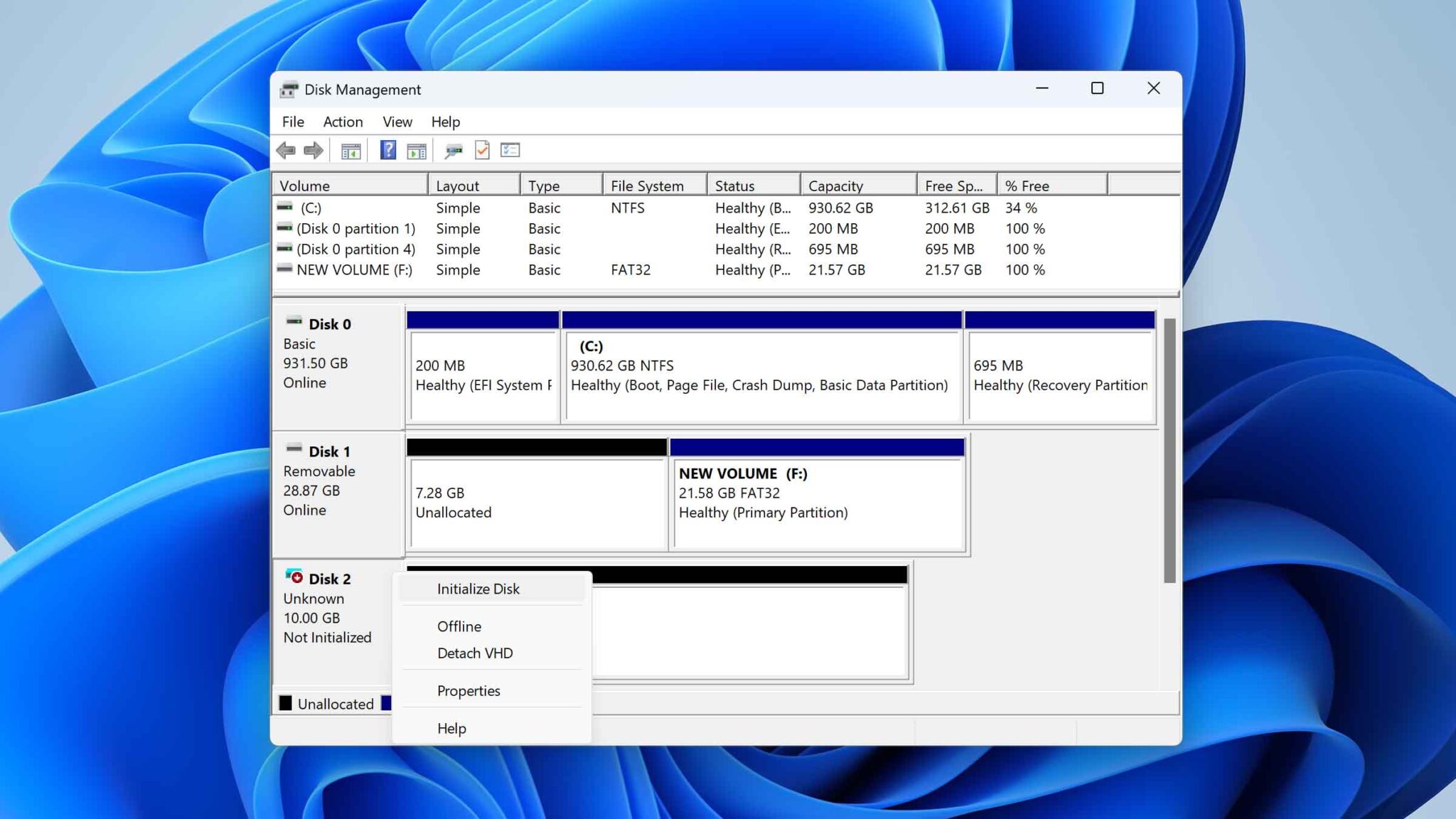Click the Show/Hide Console Tree icon
The height and width of the screenshot is (819, 1456).
pyautogui.click(x=350, y=150)
